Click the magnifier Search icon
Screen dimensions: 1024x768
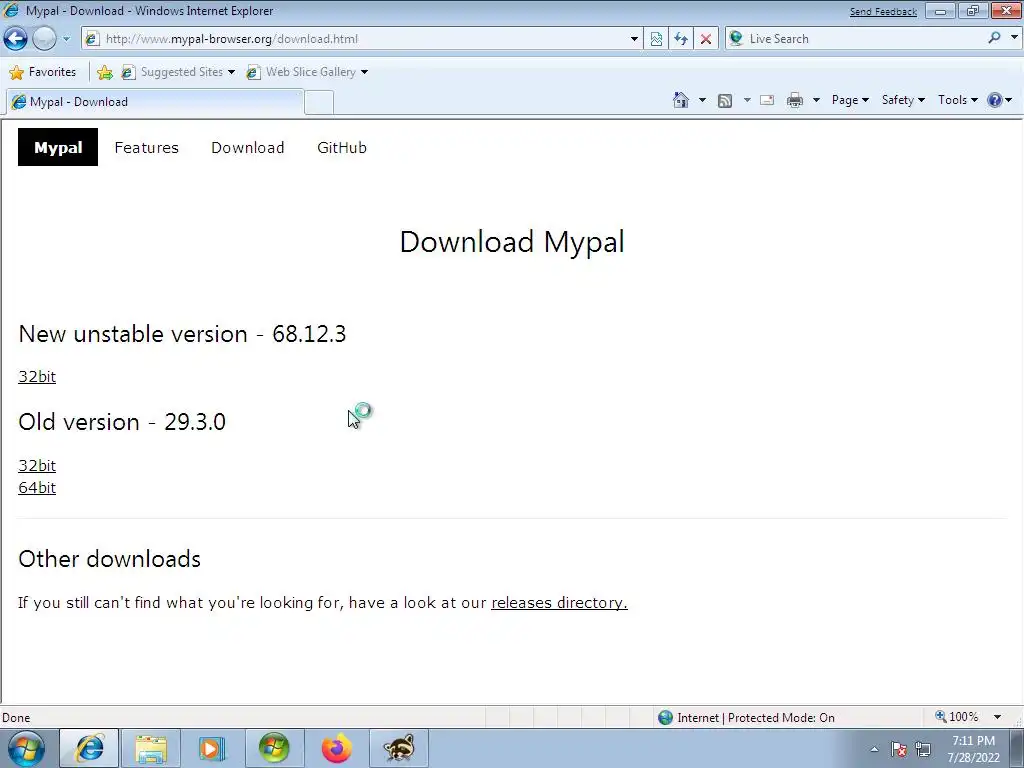pos(995,38)
